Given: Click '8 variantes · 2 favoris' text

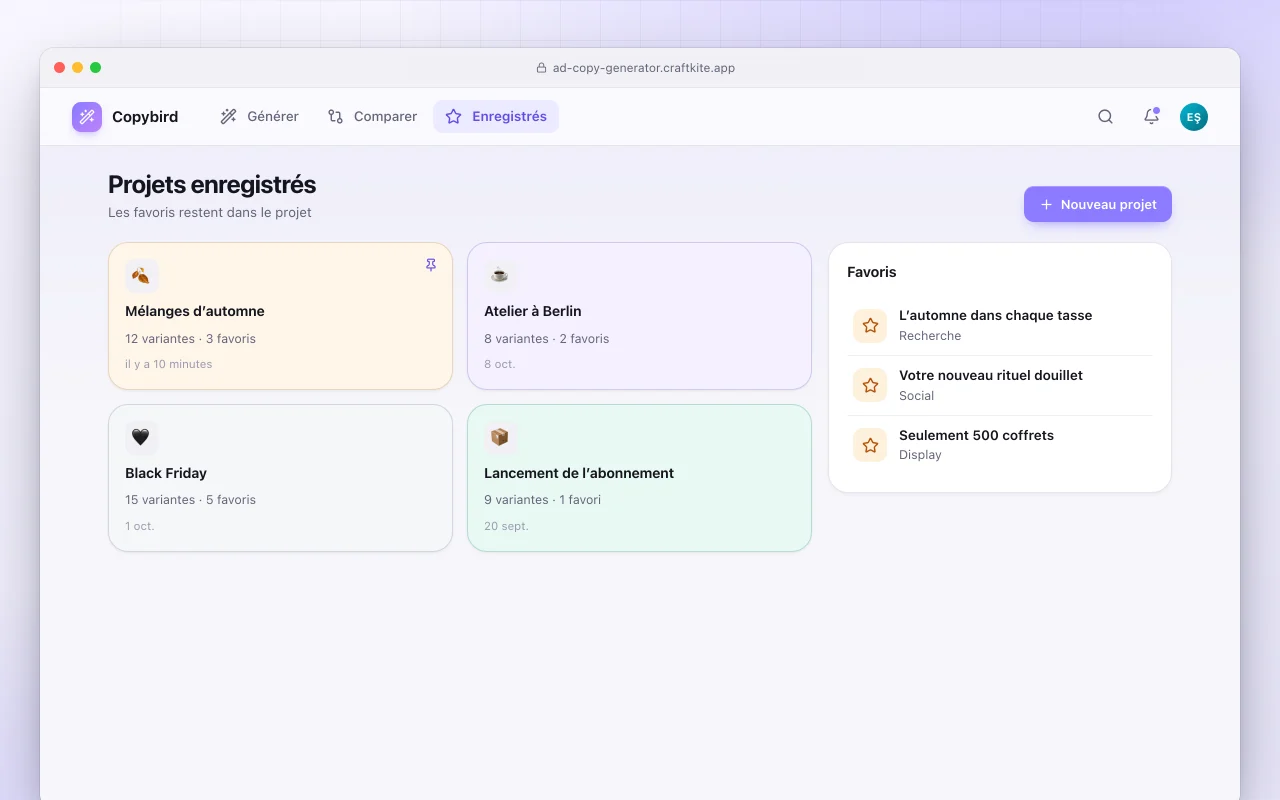Looking at the screenshot, I should 546,339.
